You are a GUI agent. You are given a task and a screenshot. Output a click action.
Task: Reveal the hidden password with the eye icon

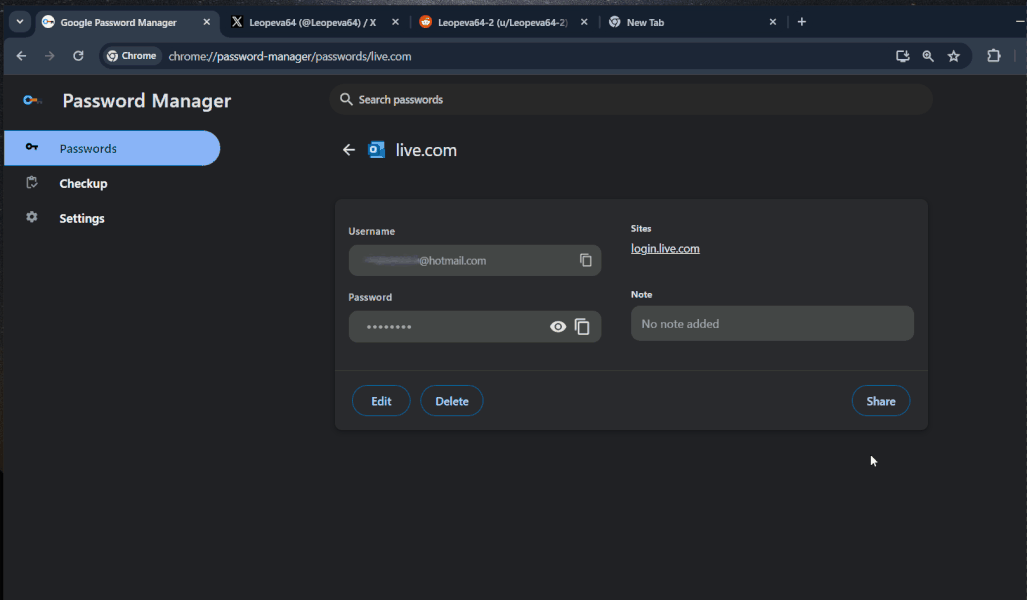pyautogui.click(x=557, y=326)
